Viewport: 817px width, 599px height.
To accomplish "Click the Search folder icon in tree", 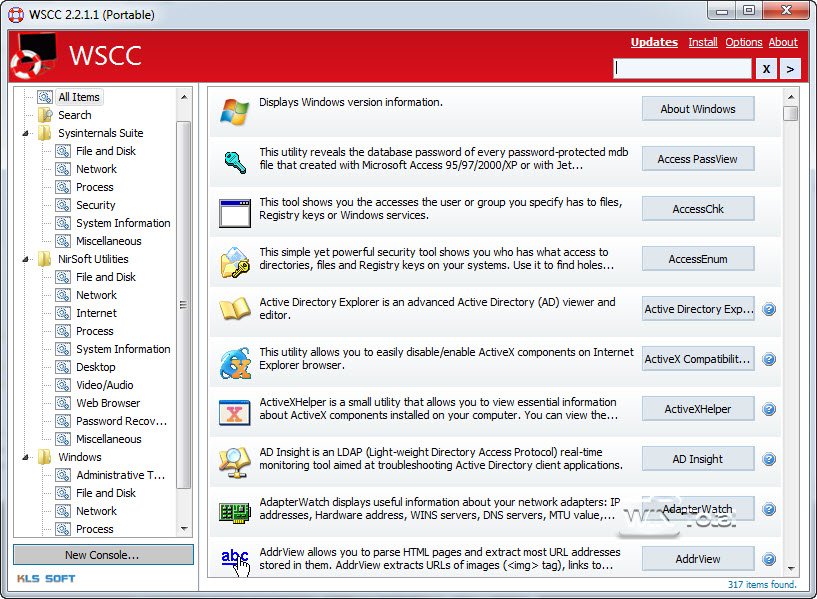I will click(45, 115).
